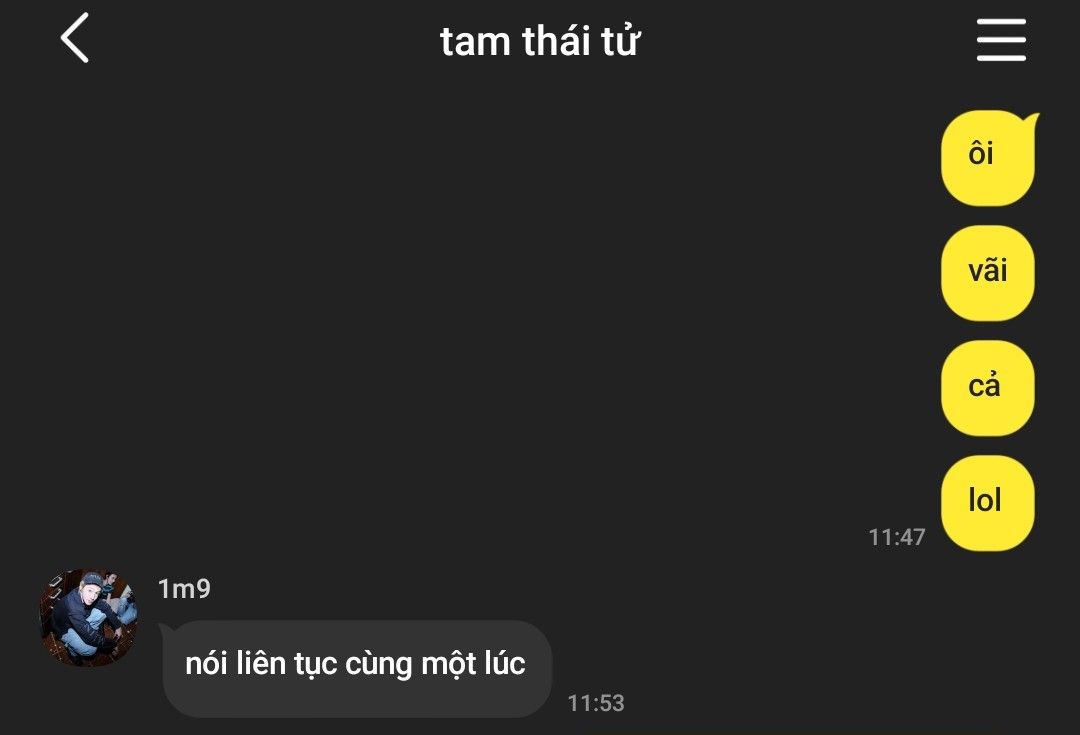
Task: Click the word "tử" in the header title
Action: (621, 41)
